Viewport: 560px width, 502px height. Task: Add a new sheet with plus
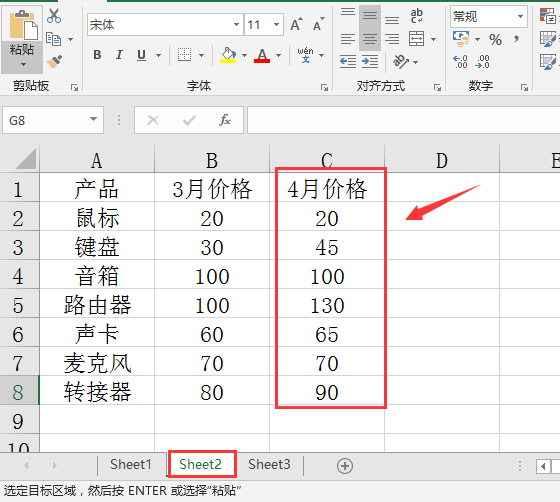[345, 466]
